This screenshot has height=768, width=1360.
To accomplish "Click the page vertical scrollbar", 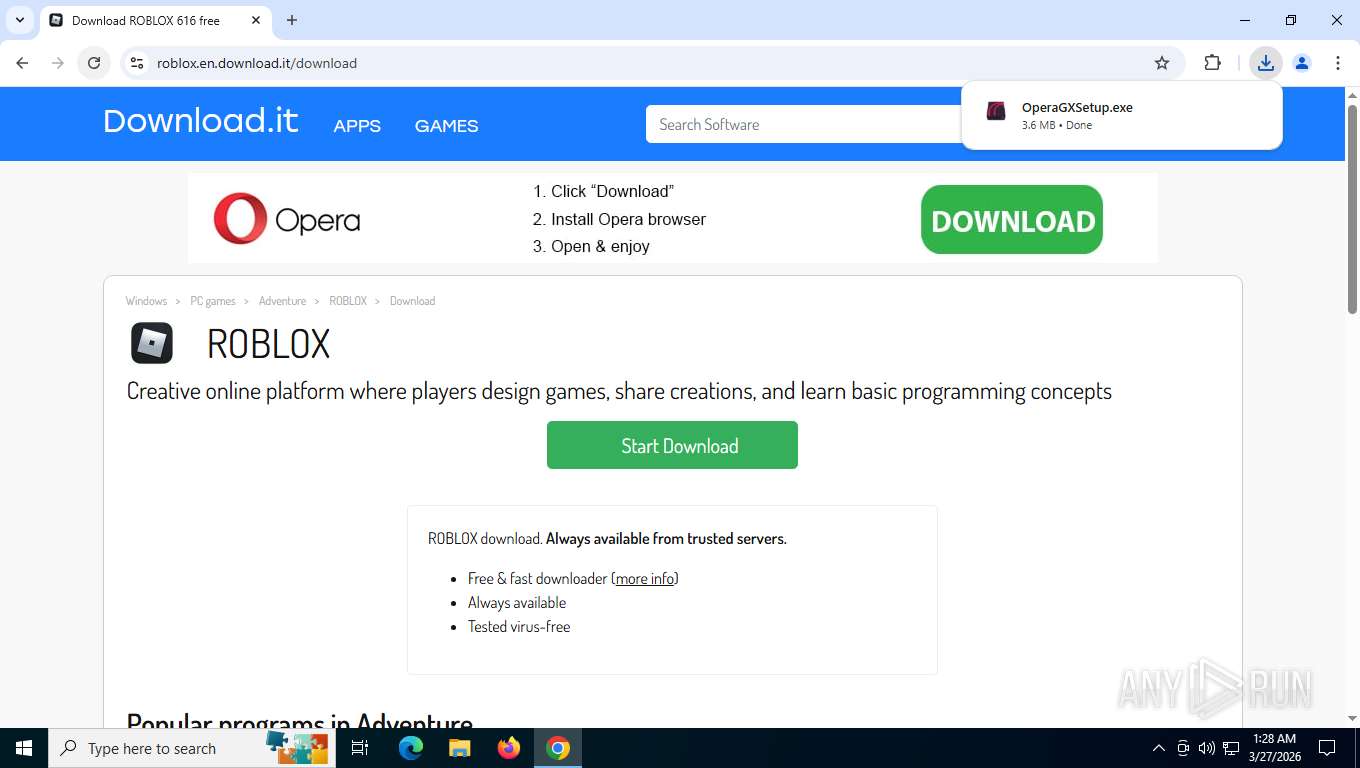I will pos(1352,210).
